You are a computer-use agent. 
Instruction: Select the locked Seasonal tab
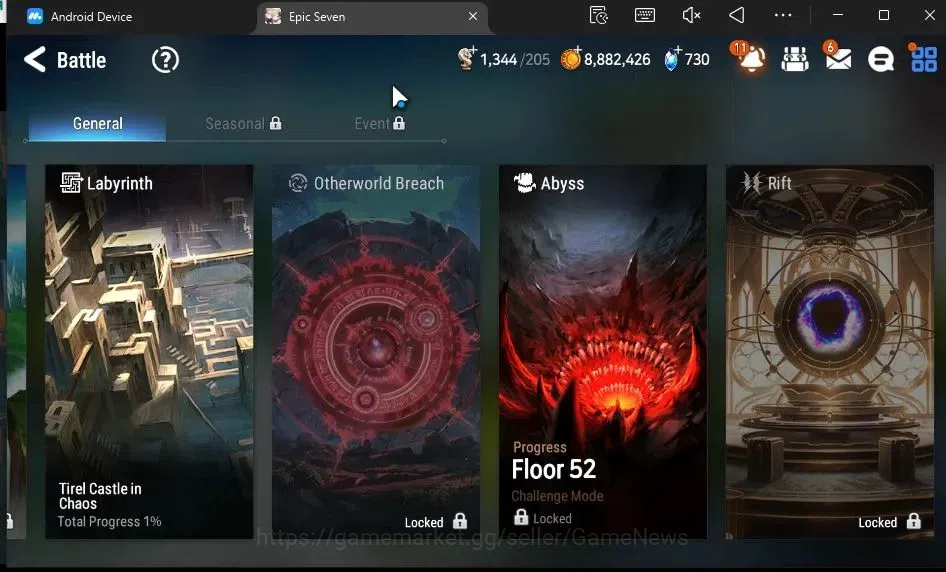[x=243, y=124]
